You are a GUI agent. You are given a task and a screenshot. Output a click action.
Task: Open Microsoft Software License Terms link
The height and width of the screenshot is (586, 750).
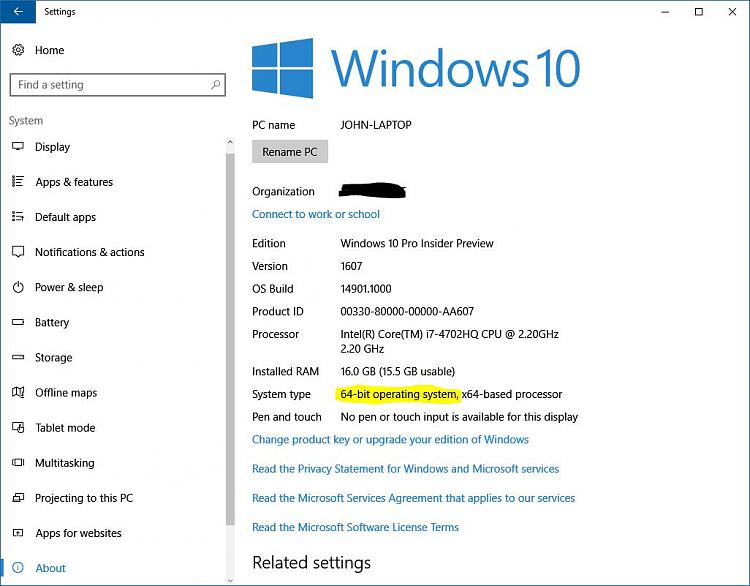pos(355,527)
